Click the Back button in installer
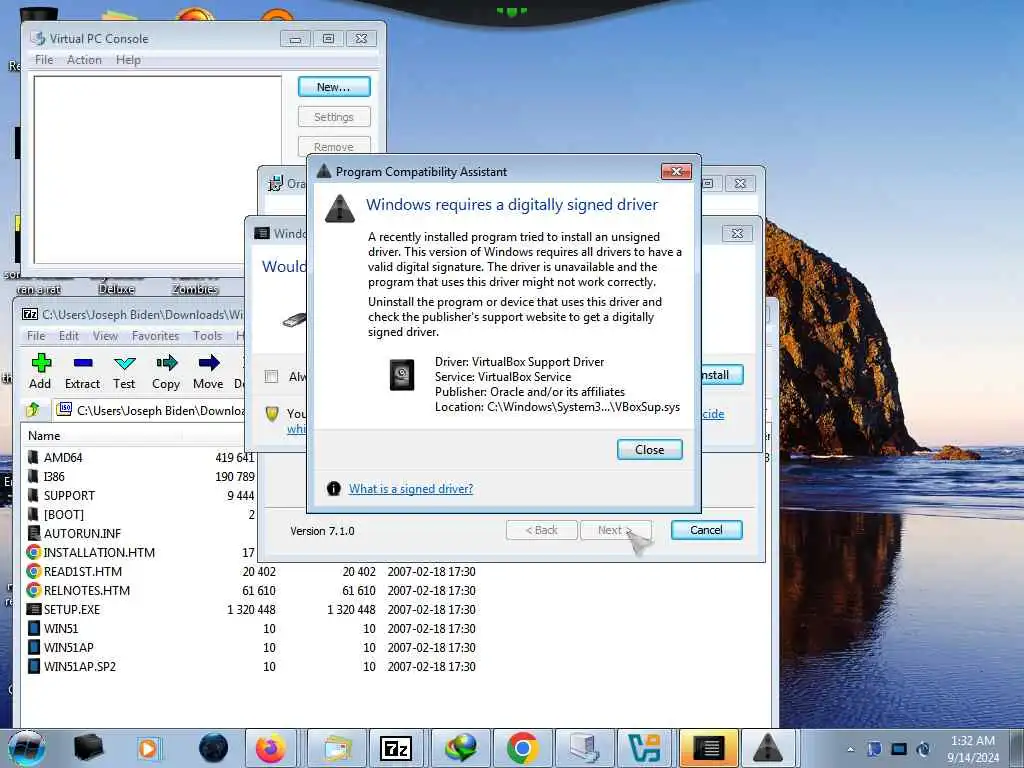This screenshot has height=768, width=1024. 541,530
